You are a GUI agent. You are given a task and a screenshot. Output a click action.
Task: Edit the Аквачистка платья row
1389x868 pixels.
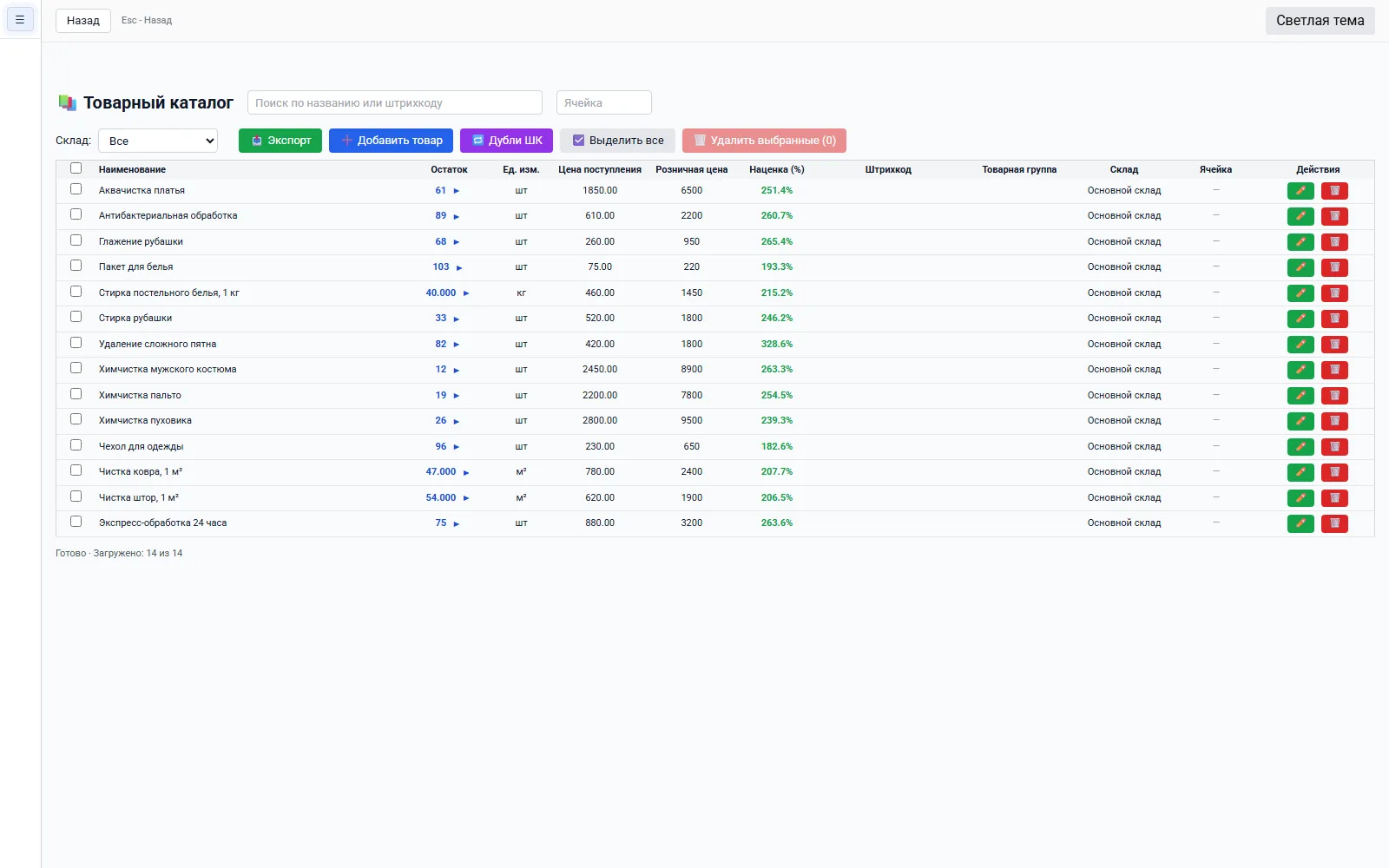(1300, 191)
